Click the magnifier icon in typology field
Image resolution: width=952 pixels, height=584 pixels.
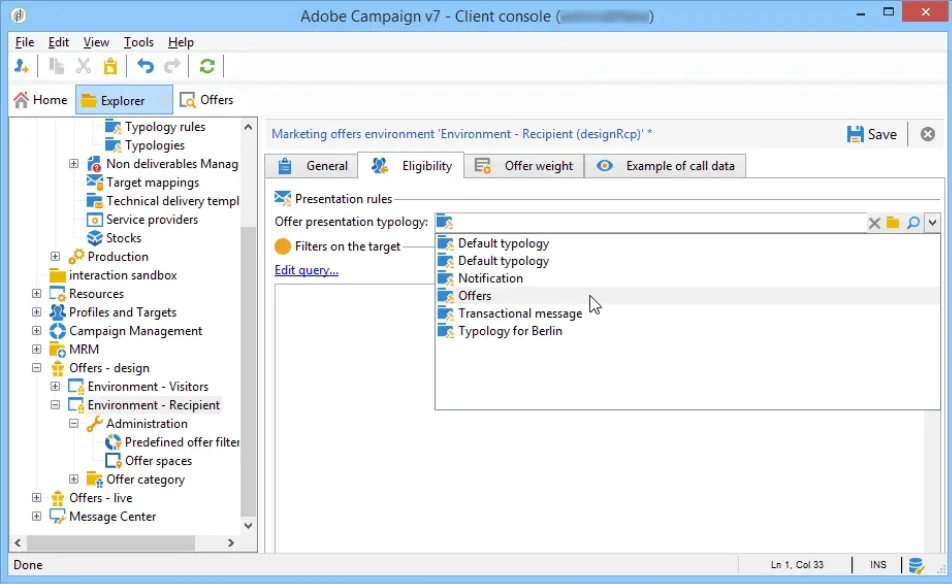[x=913, y=223]
